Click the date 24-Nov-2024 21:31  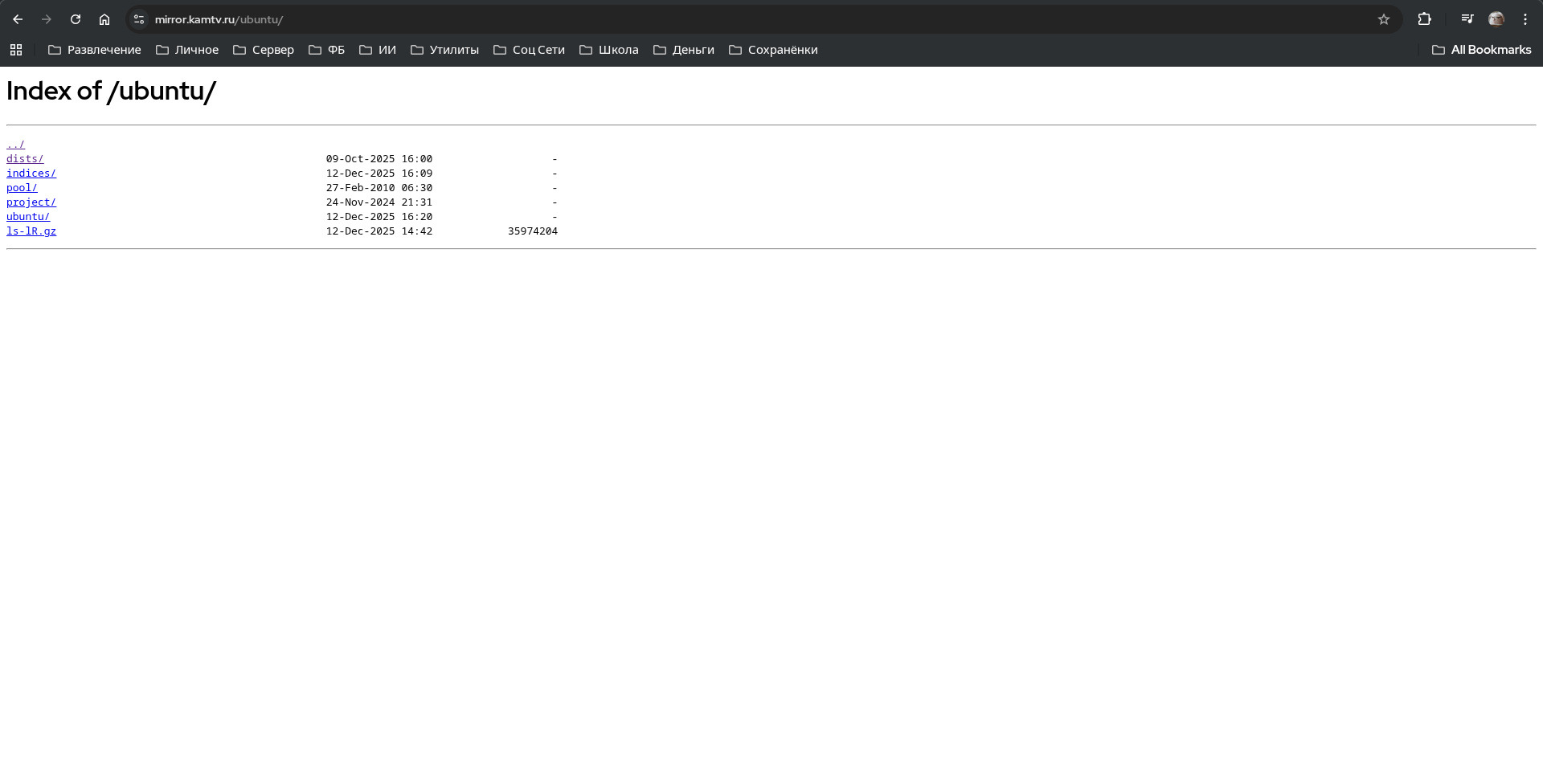coord(379,202)
